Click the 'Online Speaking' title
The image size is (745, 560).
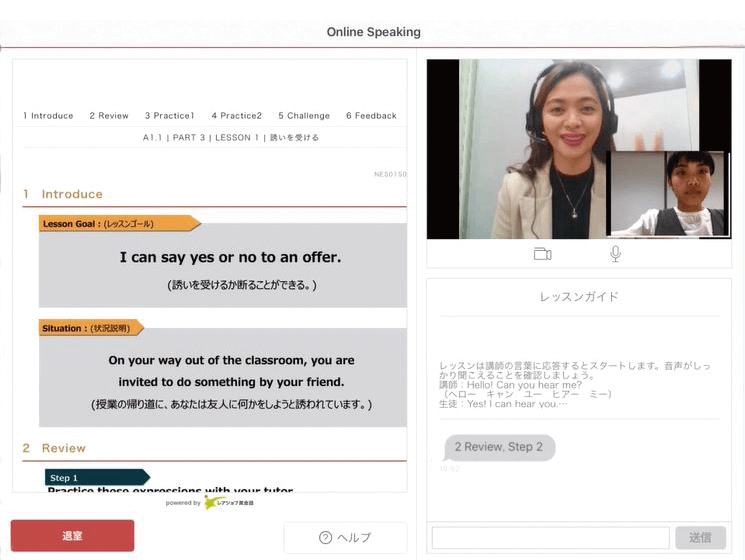[373, 32]
